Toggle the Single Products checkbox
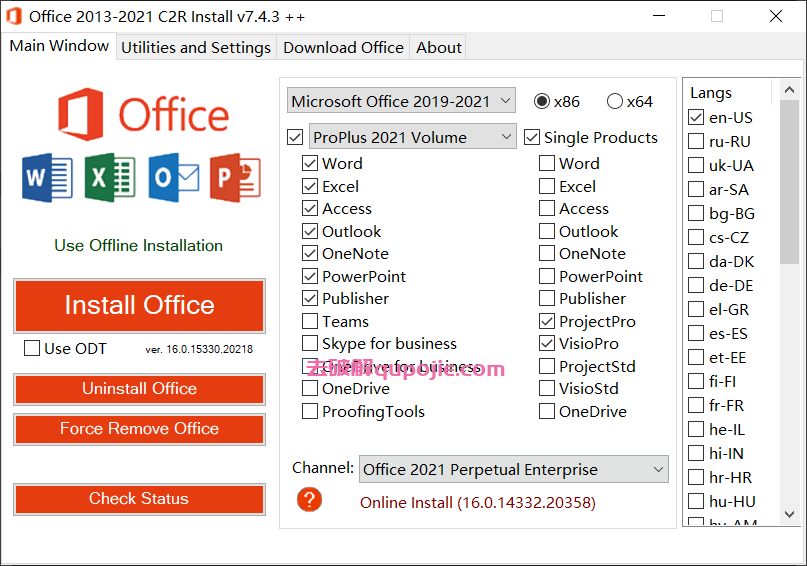This screenshot has height=566, width=807. pyautogui.click(x=532, y=137)
